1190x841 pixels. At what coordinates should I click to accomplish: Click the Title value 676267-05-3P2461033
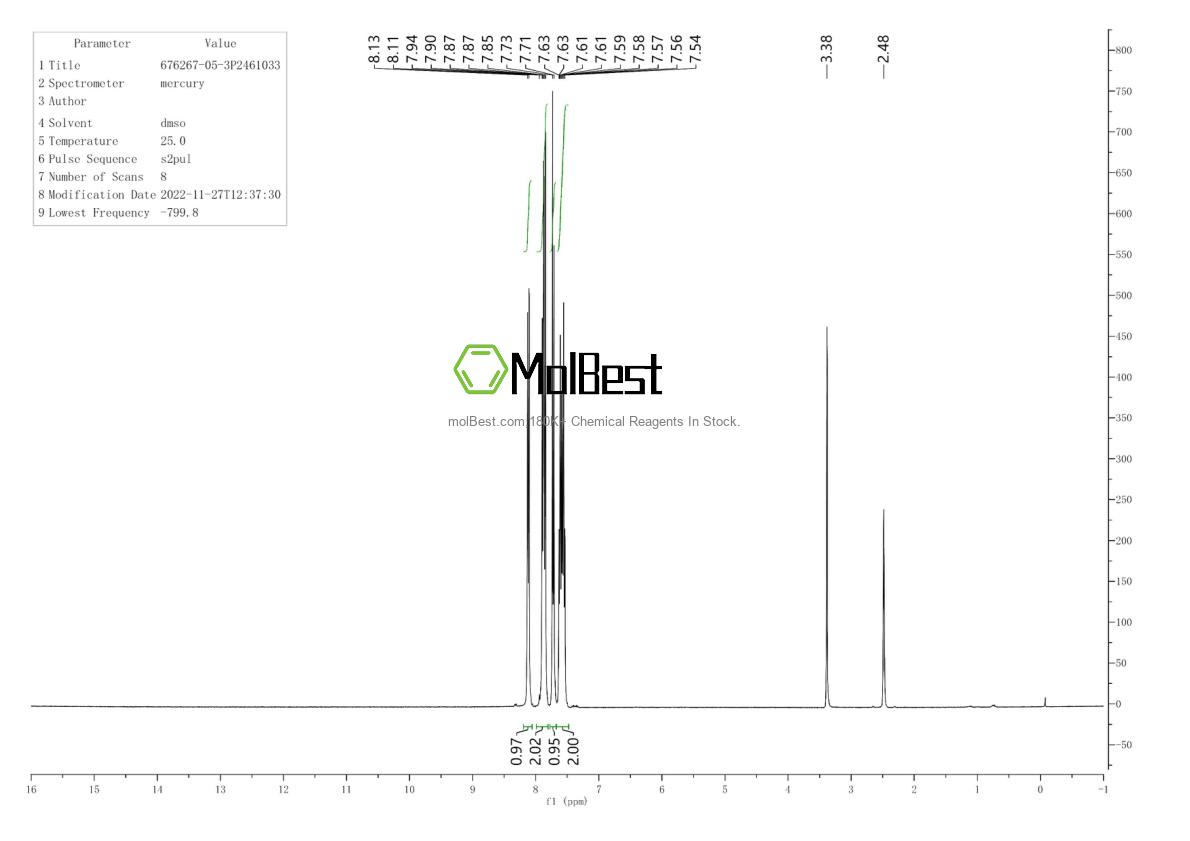220,66
